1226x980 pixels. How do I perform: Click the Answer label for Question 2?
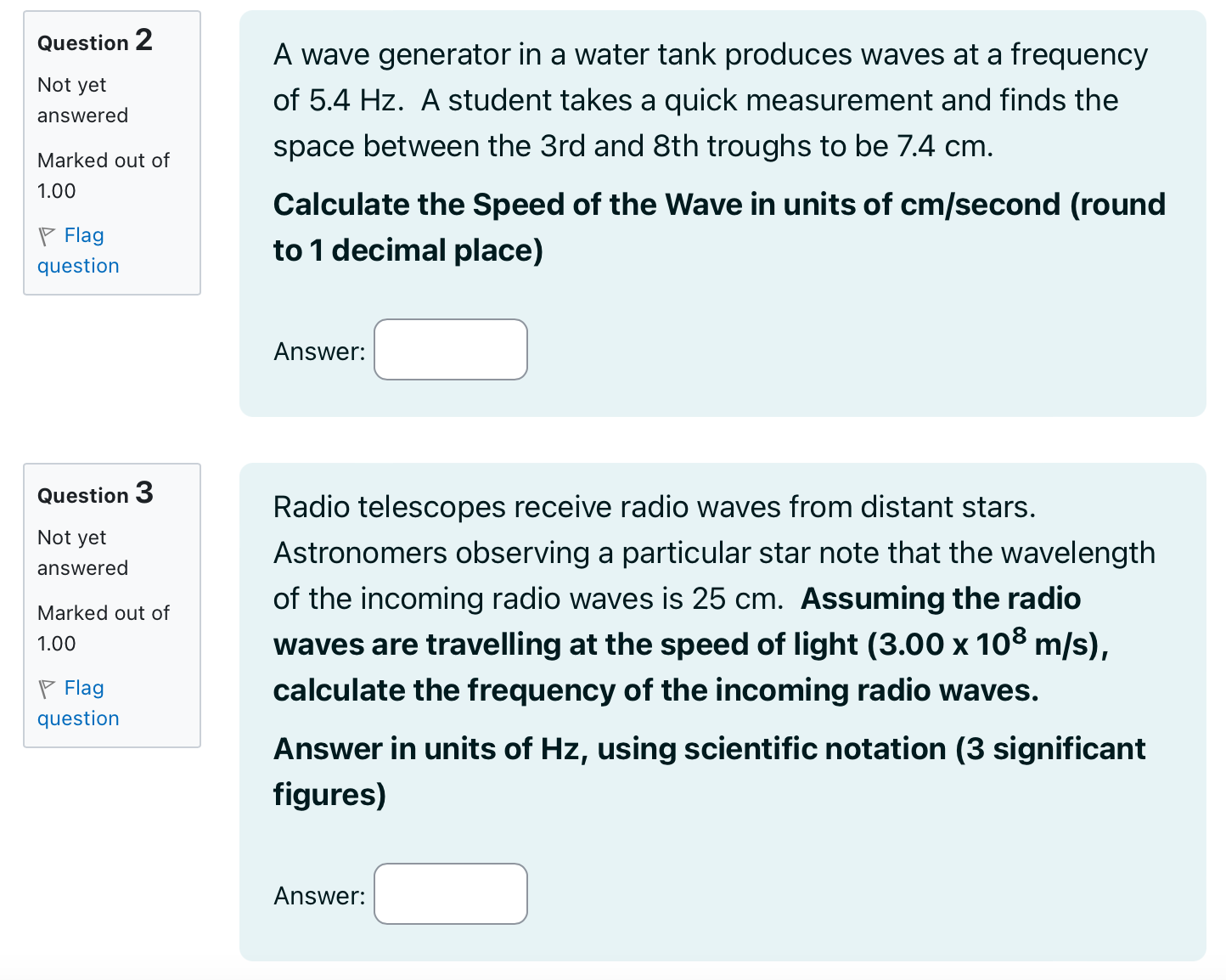(x=318, y=351)
